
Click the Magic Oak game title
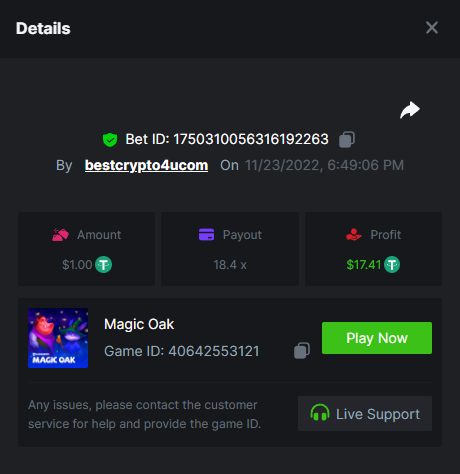tap(139, 324)
